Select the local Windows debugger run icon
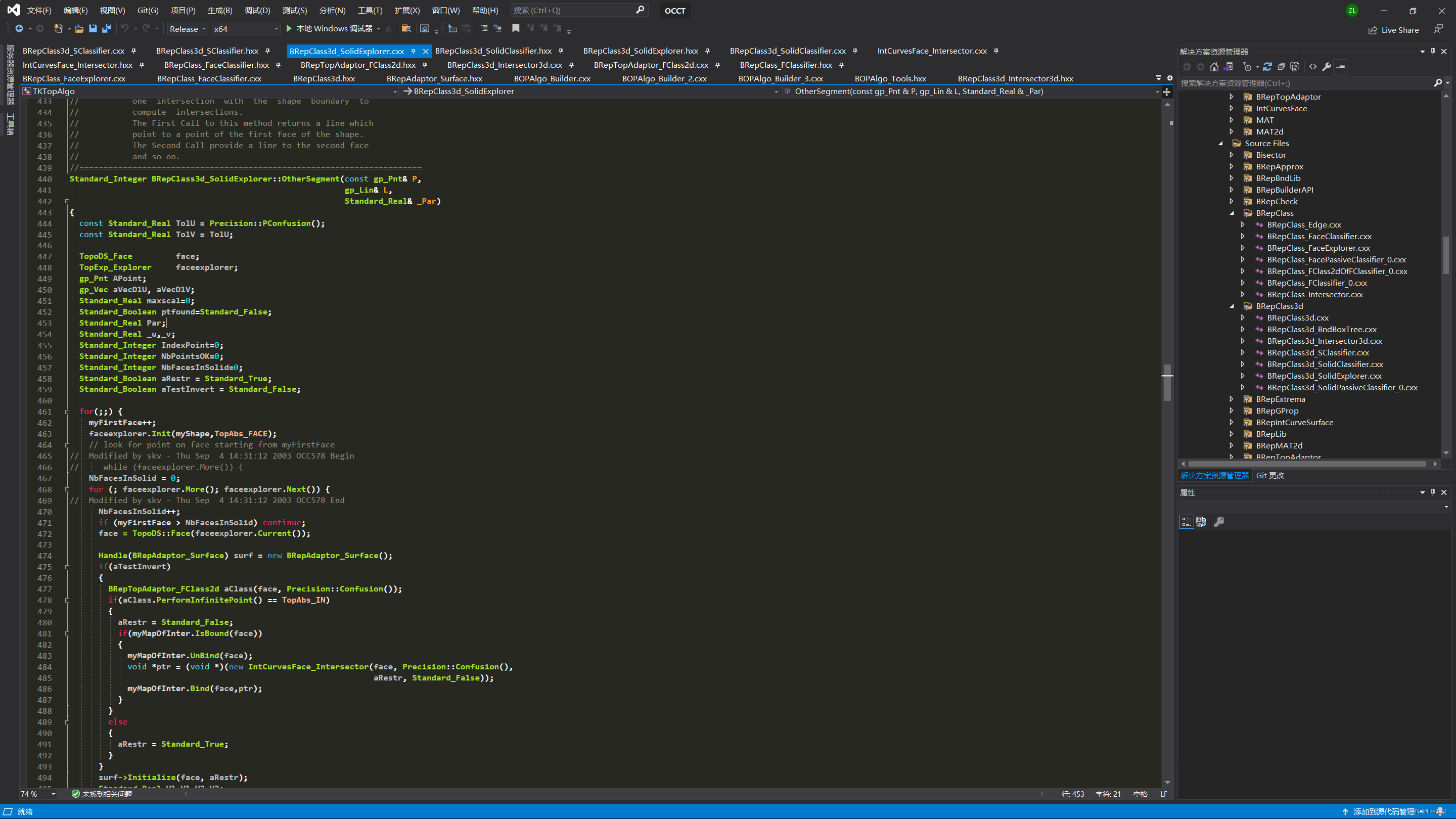The width and height of the screenshot is (1456, 819). pos(290,28)
